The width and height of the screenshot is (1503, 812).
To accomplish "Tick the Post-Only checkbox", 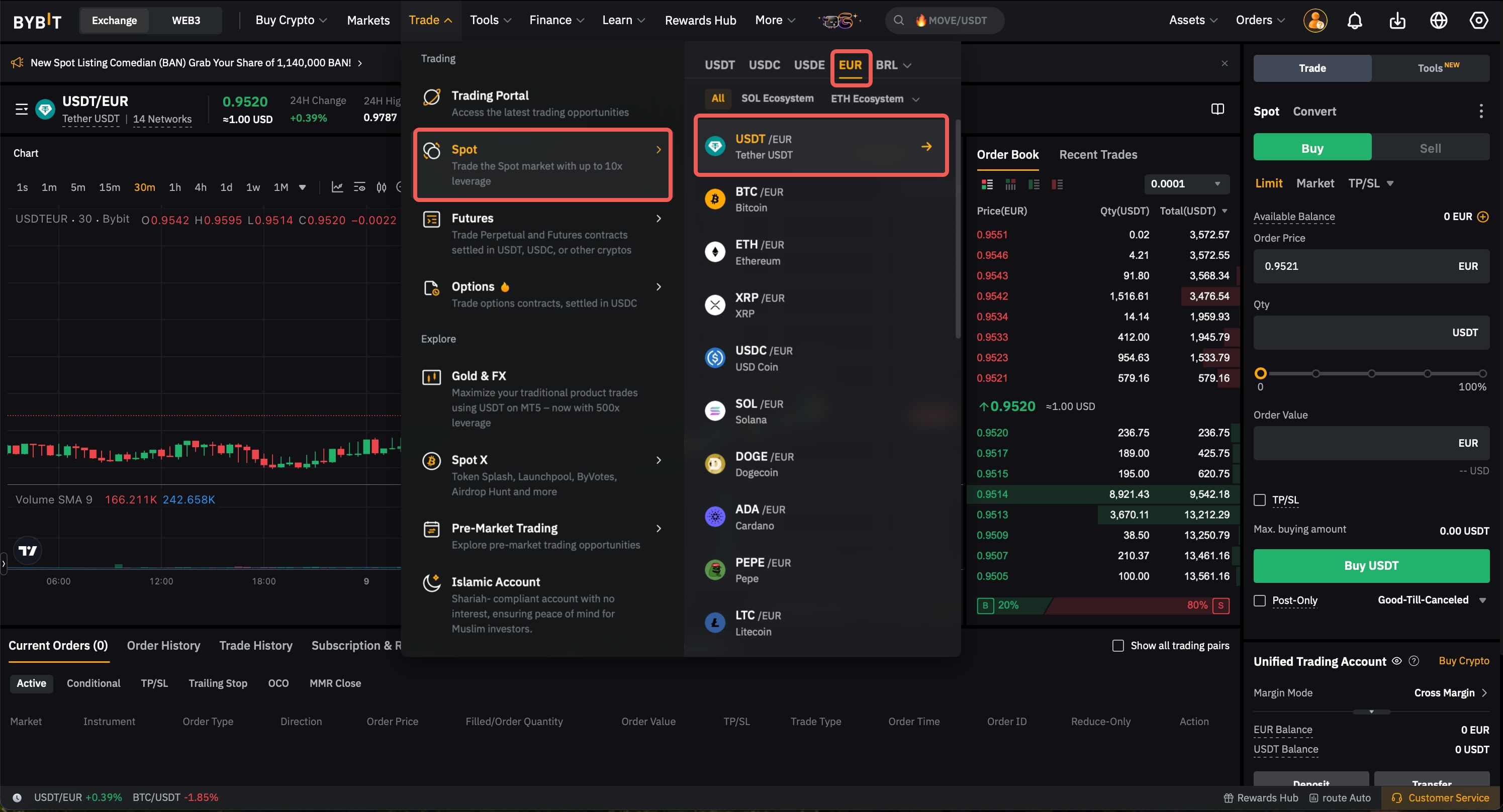I will click(x=1260, y=600).
